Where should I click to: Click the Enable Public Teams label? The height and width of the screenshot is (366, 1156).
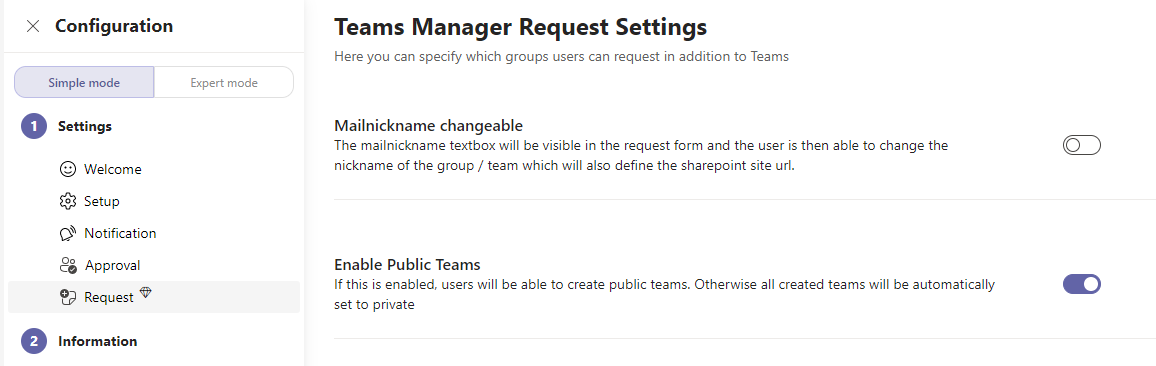coord(407,264)
